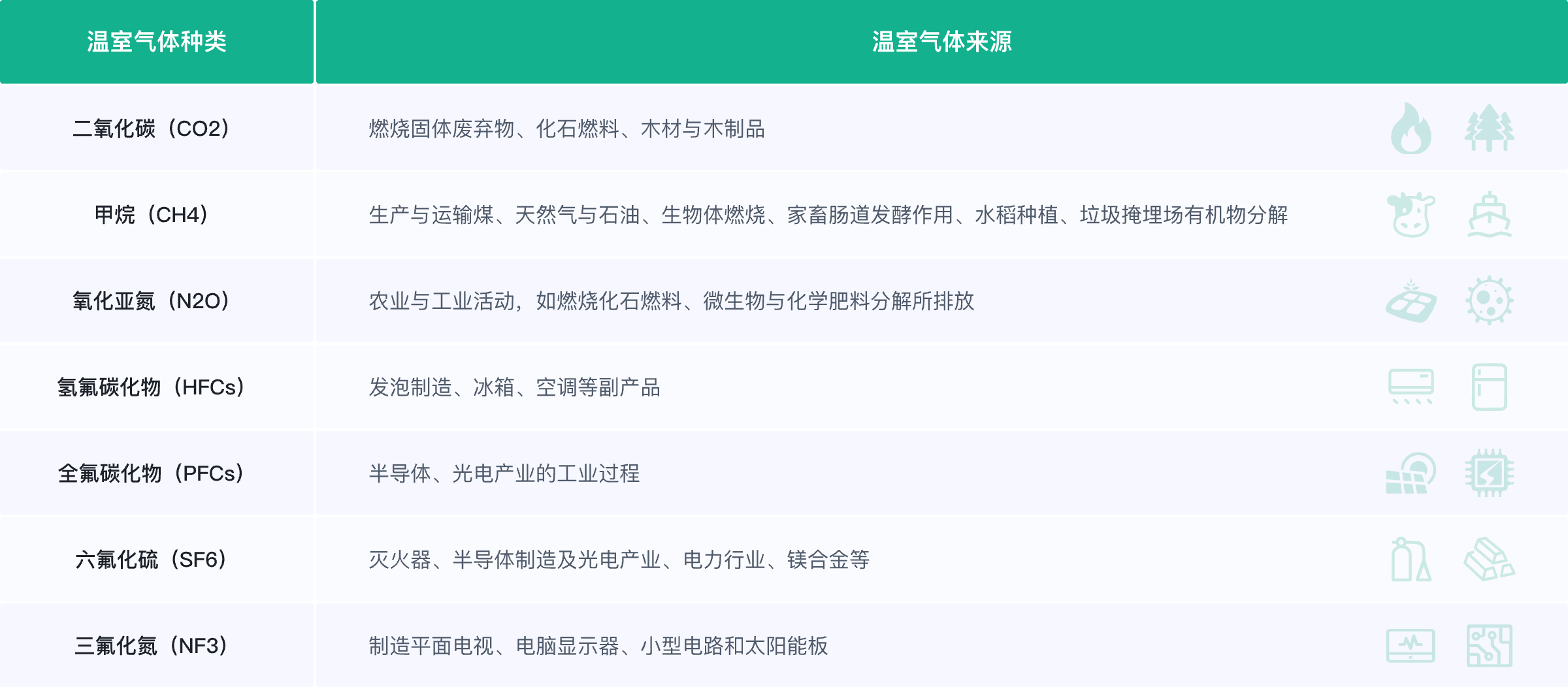Select the 甲烷（CH4）cell

(x=157, y=214)
